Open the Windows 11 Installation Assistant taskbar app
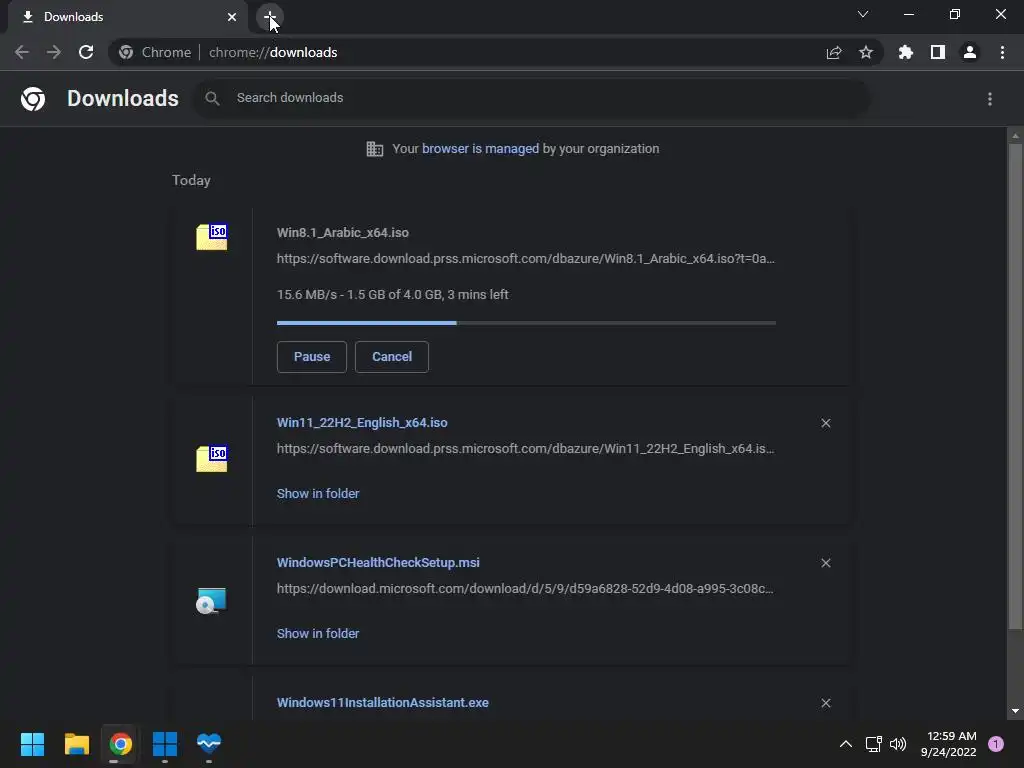The height and width of the screenshot is (768, 1024). 165,744
